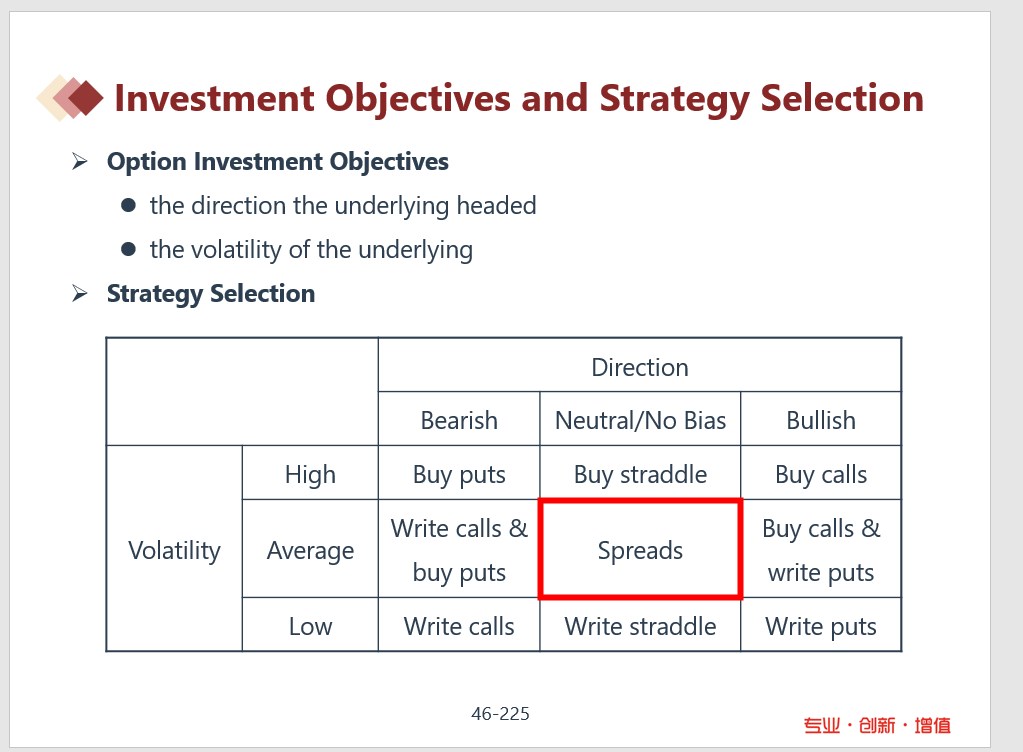Screen dimensions: 1023x752
Task: Click the red Chinese footer slogan
Action: (877, 726)
